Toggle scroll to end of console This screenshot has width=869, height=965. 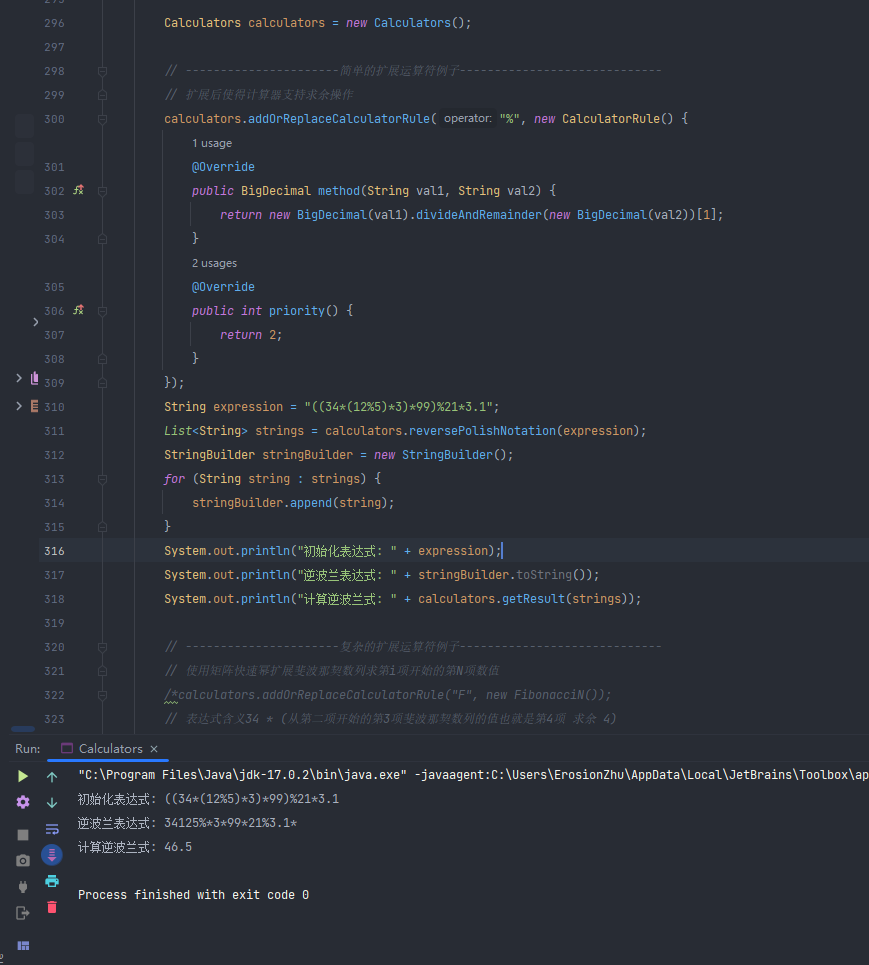coord(52,854)
